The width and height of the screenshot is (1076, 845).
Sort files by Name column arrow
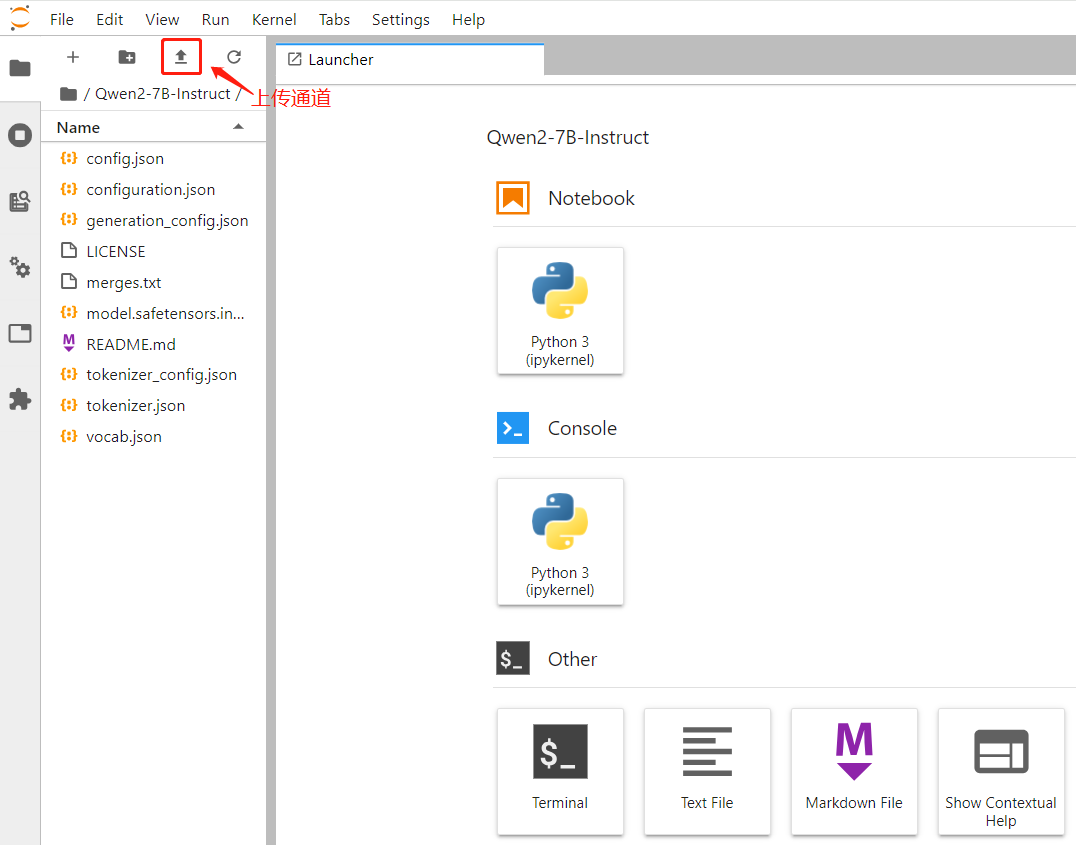tap(238, 127)
